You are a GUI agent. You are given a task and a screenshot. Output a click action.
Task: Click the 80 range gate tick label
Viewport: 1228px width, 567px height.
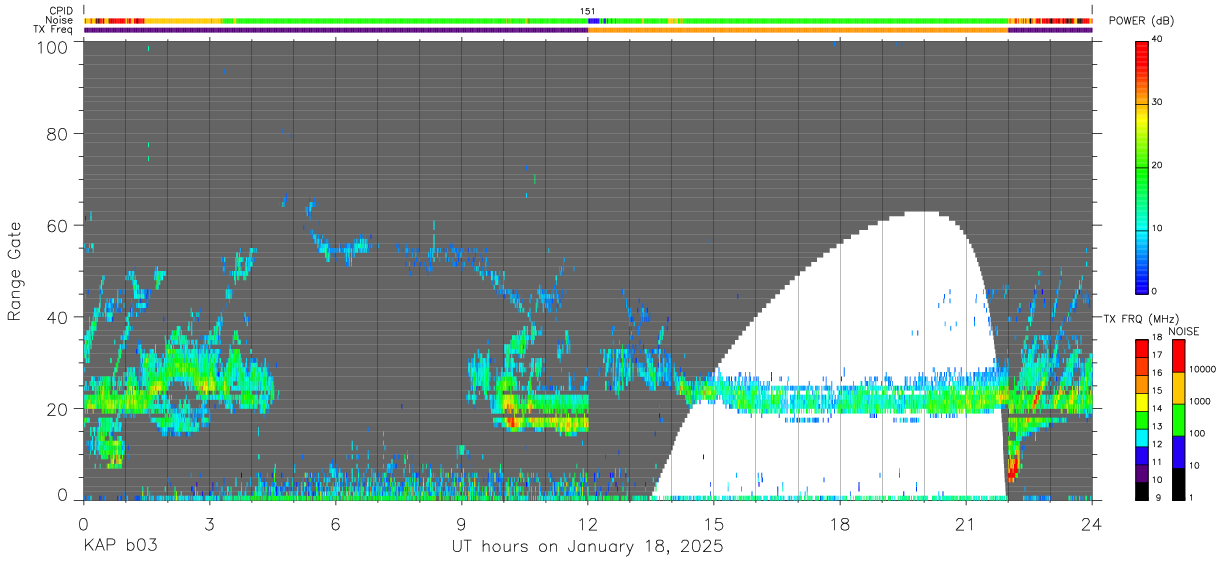[x=59, y=134]
